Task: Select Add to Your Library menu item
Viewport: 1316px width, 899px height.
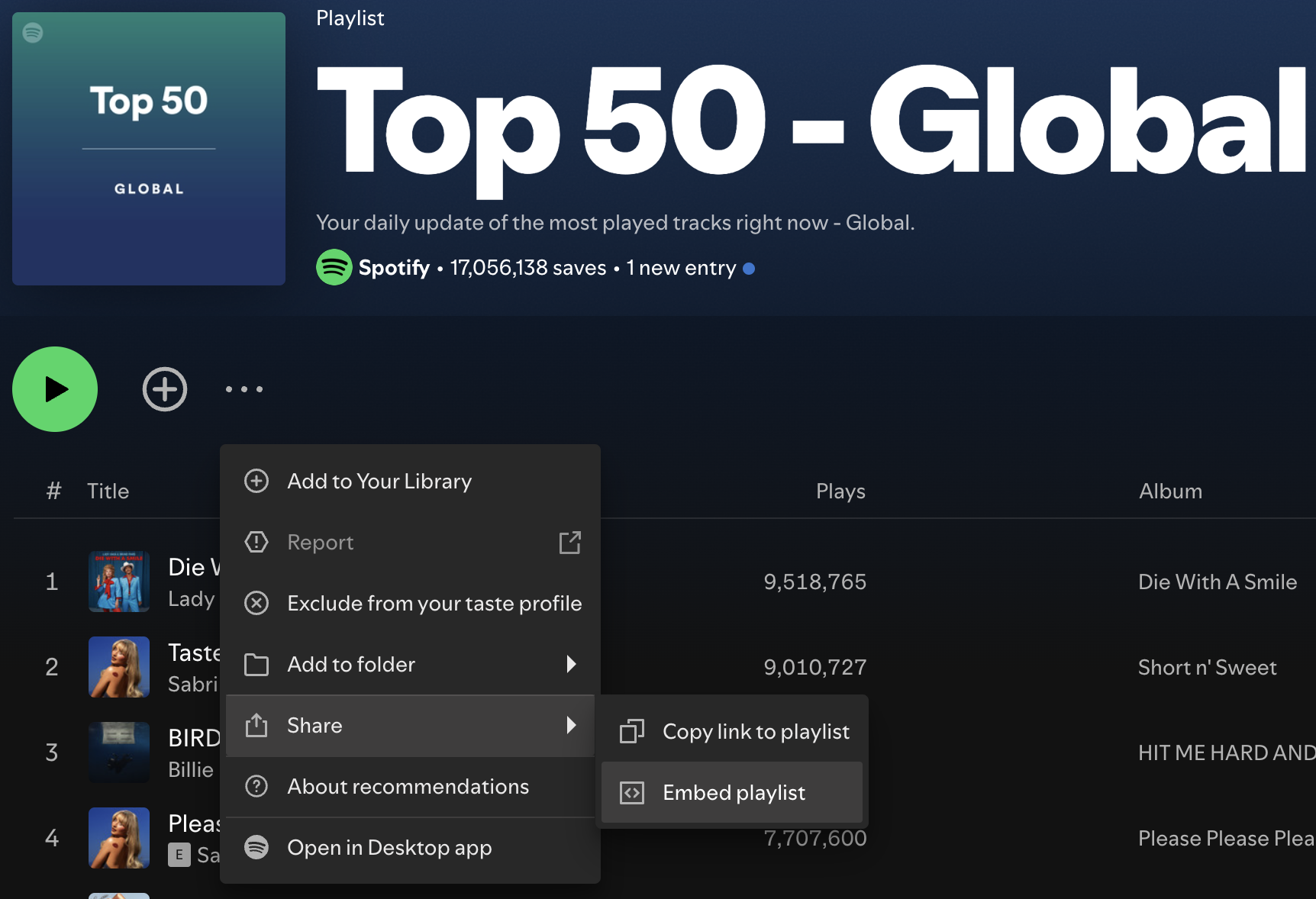Action: (379, 482)
